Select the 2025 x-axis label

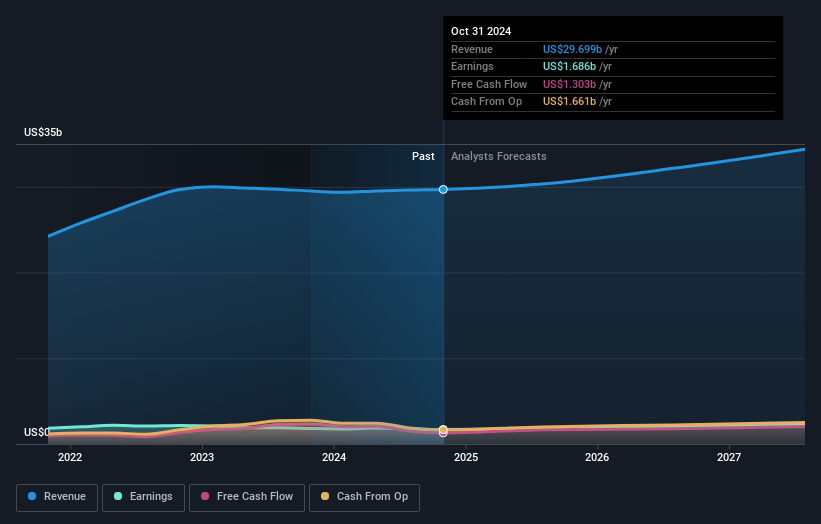pyautogui.click(x=465, y=457)
